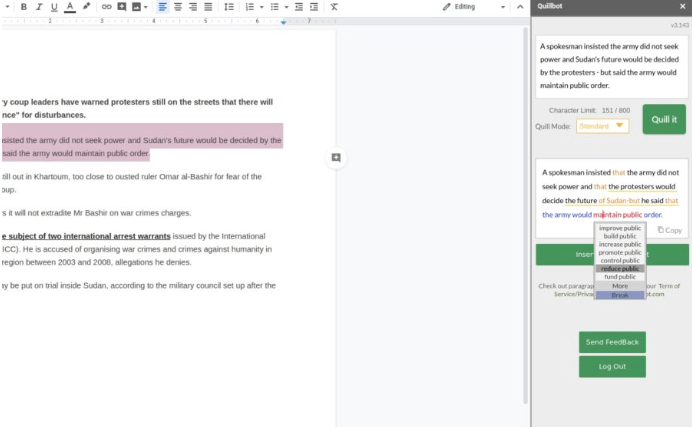Image resolution: width=692 pixels, height=427 pixels.
Task: Collapse the menus with the up chevron
Action: pos(520,7)
